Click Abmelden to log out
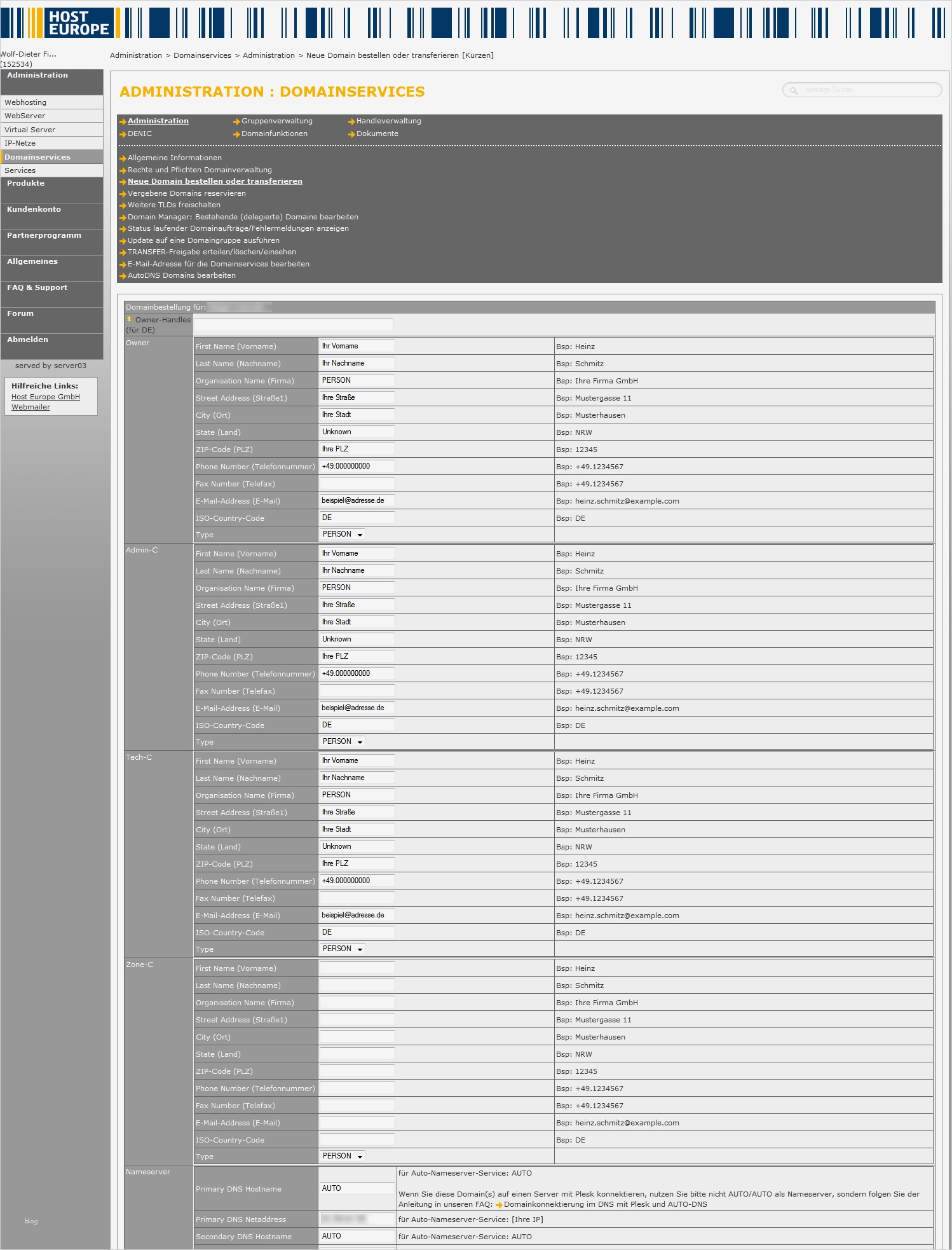 [51, 346]
